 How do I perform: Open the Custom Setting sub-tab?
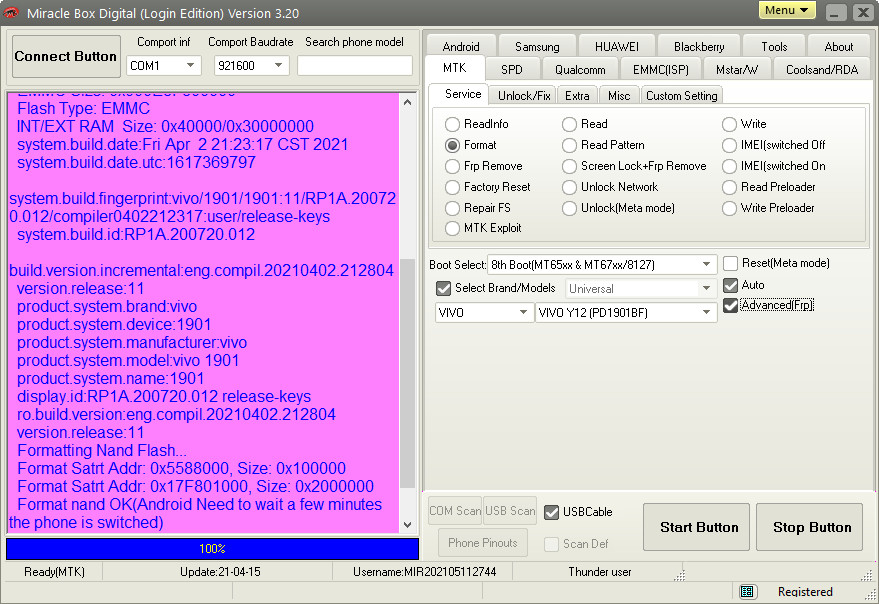tap(682, 96)
